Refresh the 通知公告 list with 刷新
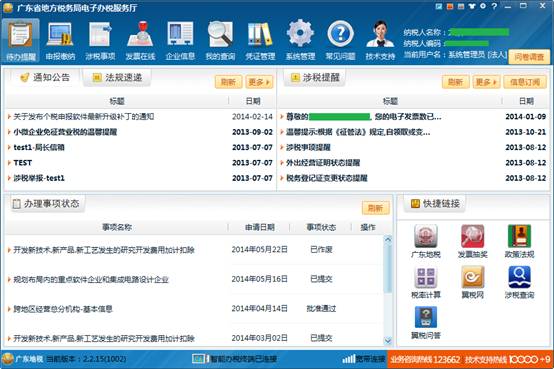Image resolution: width=554 pixels, height=369 pixels. point(228,82)
